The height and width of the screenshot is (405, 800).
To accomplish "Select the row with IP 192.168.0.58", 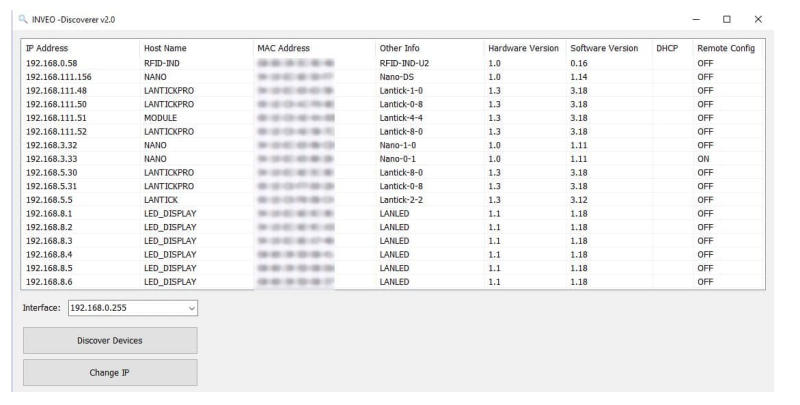I will 393,63.
